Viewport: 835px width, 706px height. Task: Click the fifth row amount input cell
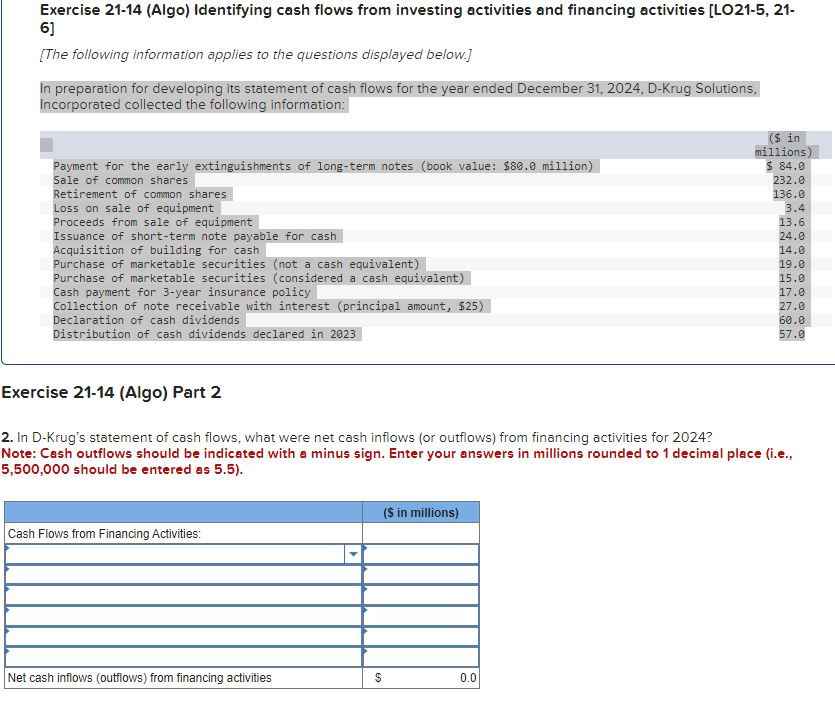[x=421, y=636]
